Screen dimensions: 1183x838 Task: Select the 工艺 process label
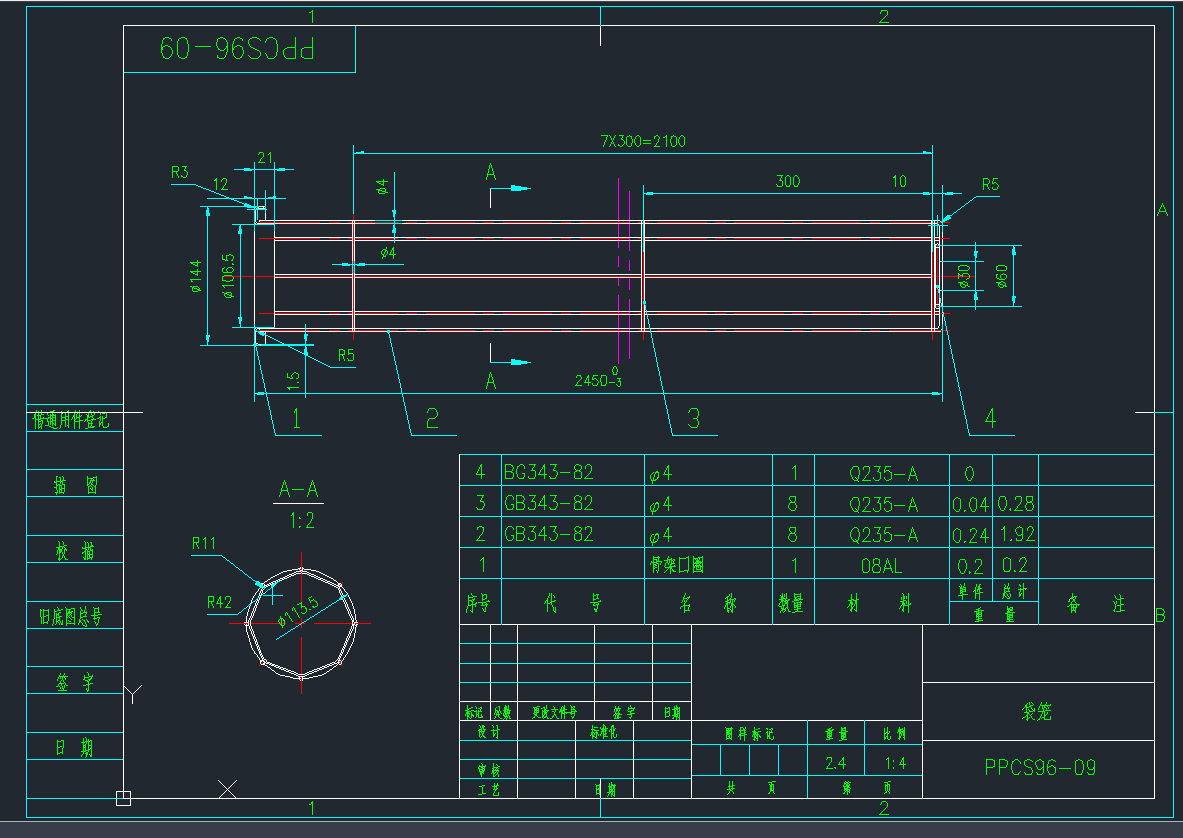[x=488, y=790]
